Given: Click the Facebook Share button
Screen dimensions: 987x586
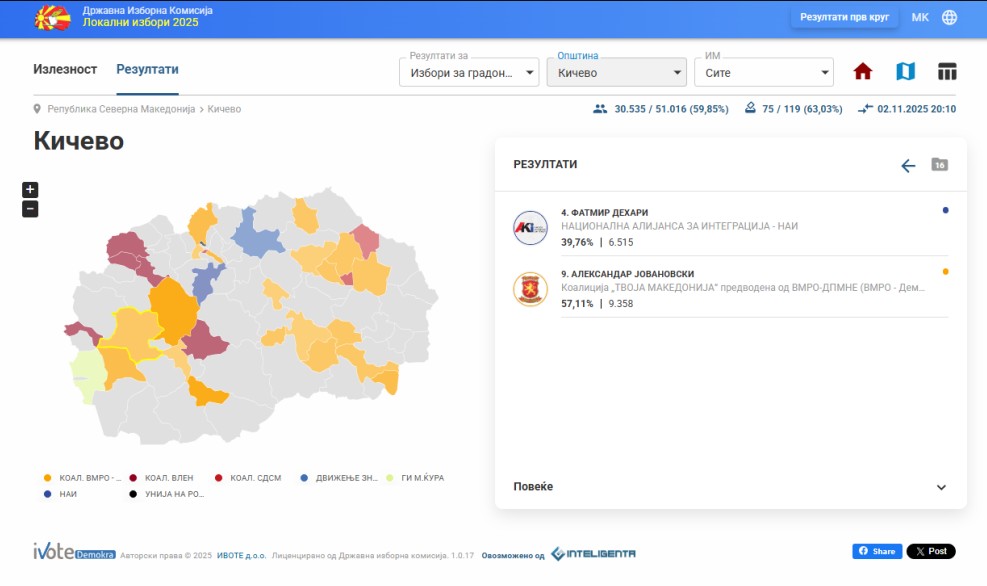Looking at the screenshot, I should pyautogui.click(x=875, y=551).
